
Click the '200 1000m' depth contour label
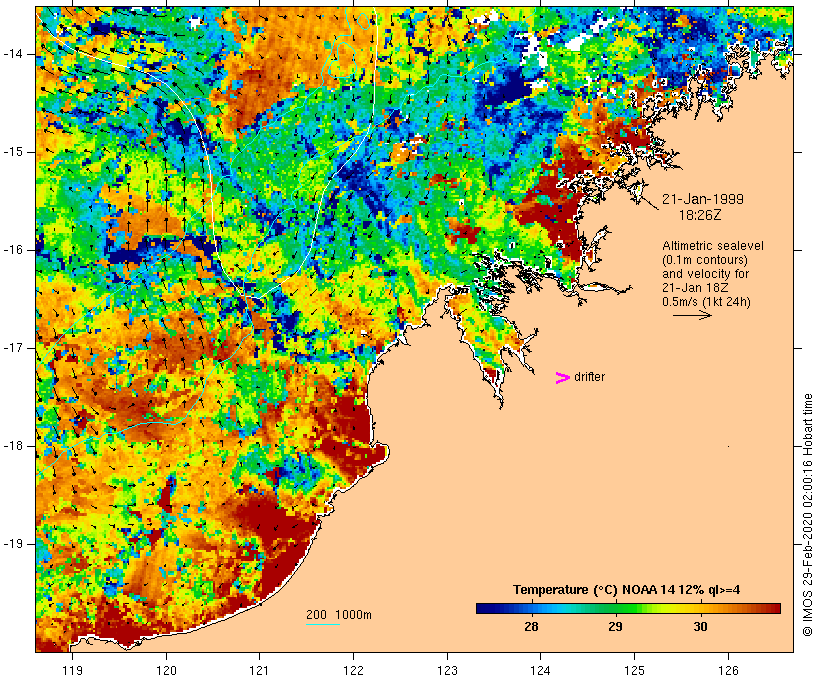tap(339, 615)
